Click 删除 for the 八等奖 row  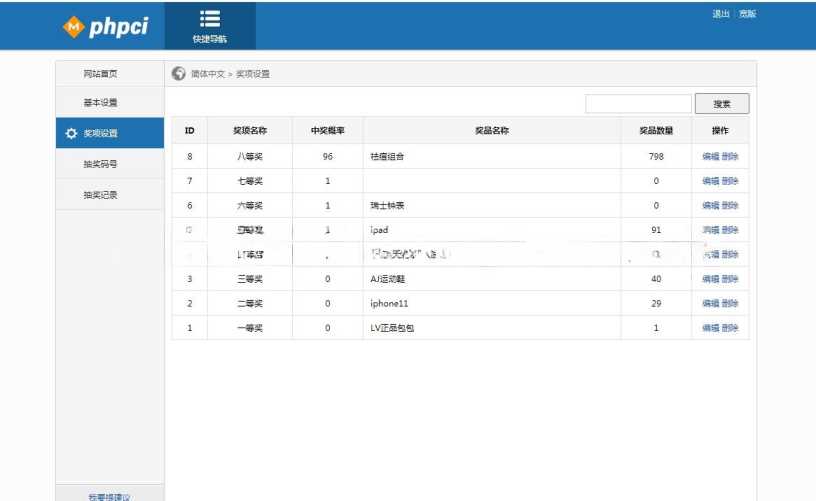[730, 157]
